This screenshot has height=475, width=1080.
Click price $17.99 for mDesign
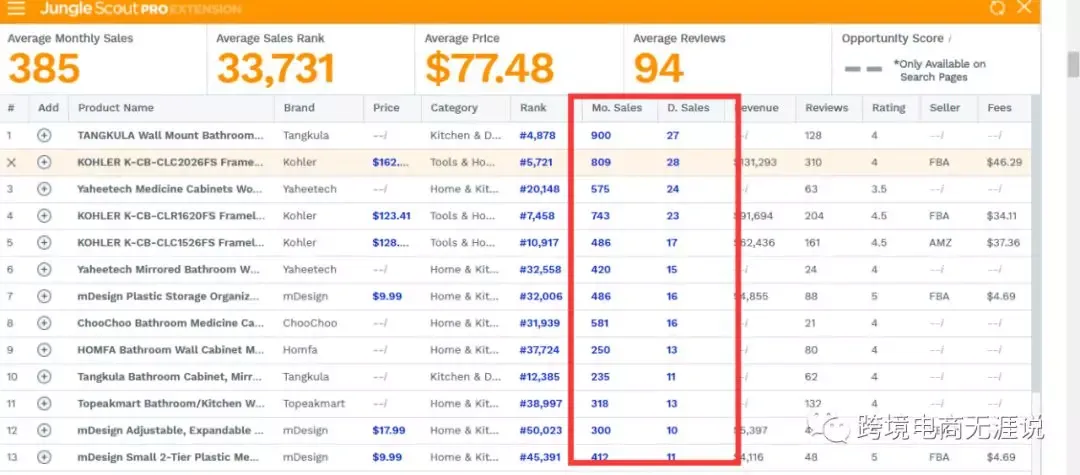388,431
